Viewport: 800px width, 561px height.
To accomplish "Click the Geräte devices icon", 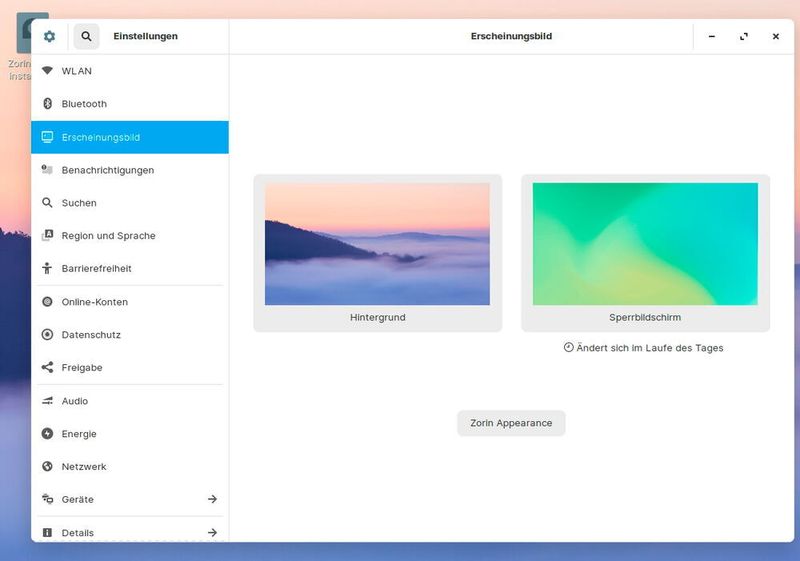I will point(47,499).
